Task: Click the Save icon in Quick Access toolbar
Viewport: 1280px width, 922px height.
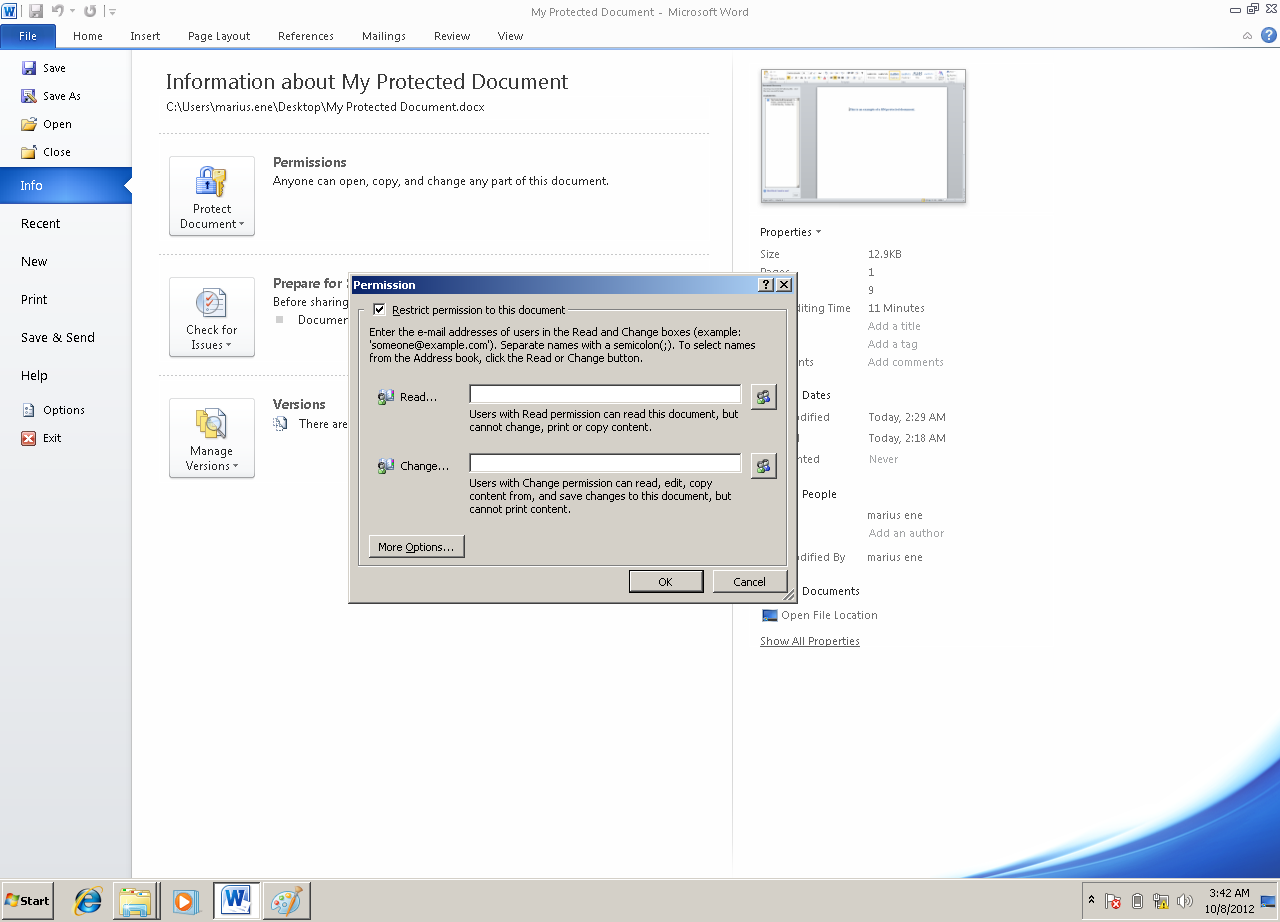Action: 36,11
